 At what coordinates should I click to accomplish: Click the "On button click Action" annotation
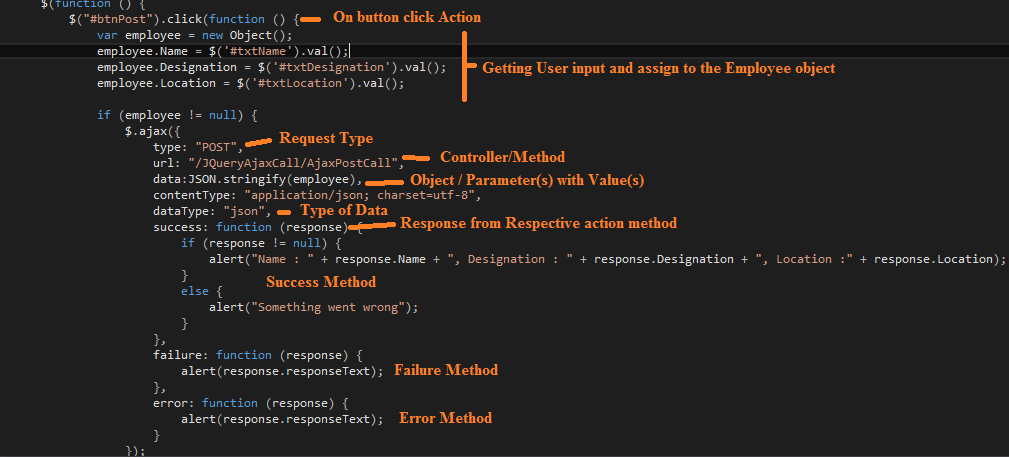coord(406,18)
